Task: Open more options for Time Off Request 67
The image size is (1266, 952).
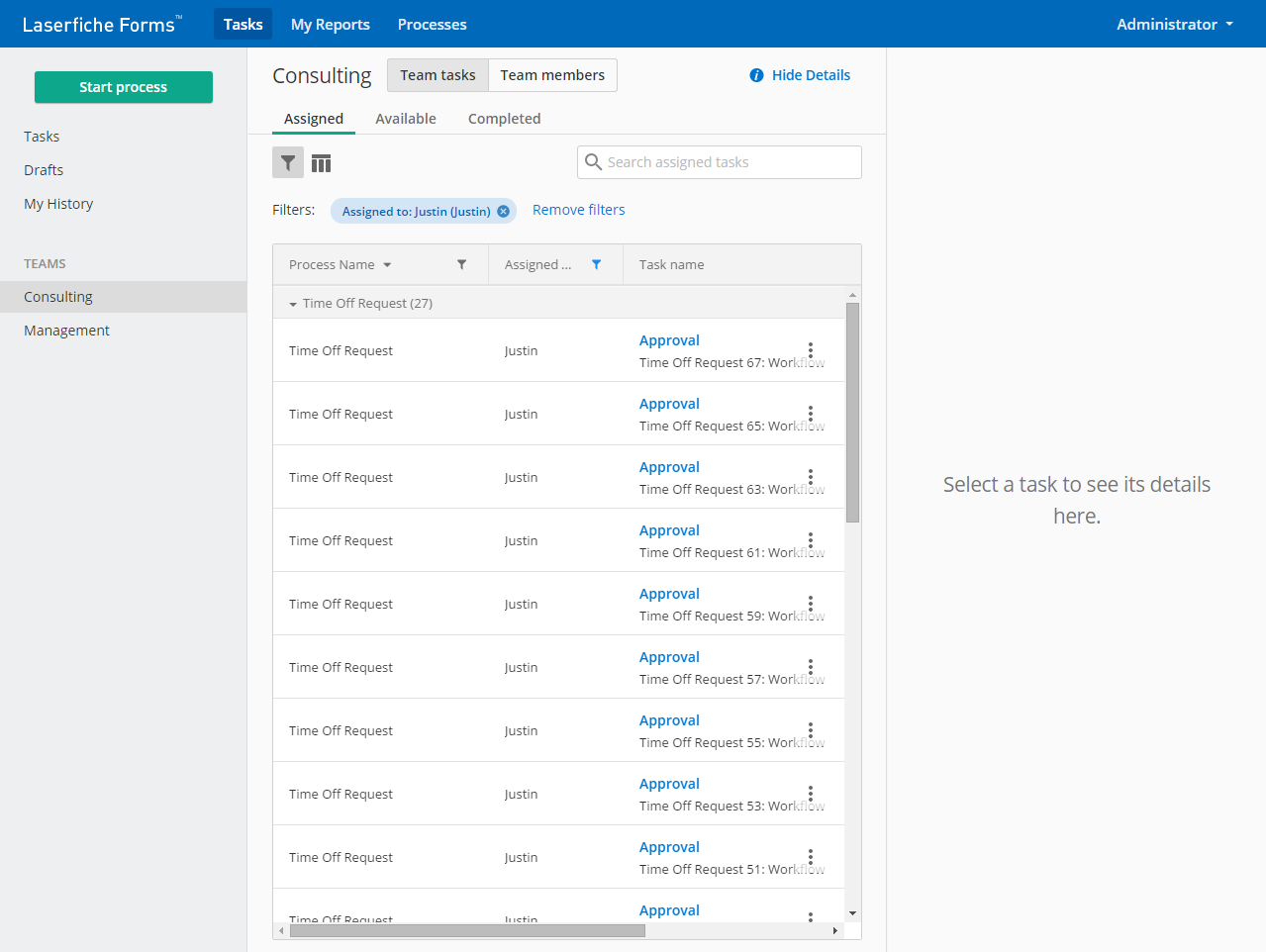Action: (x=810, y=350)
